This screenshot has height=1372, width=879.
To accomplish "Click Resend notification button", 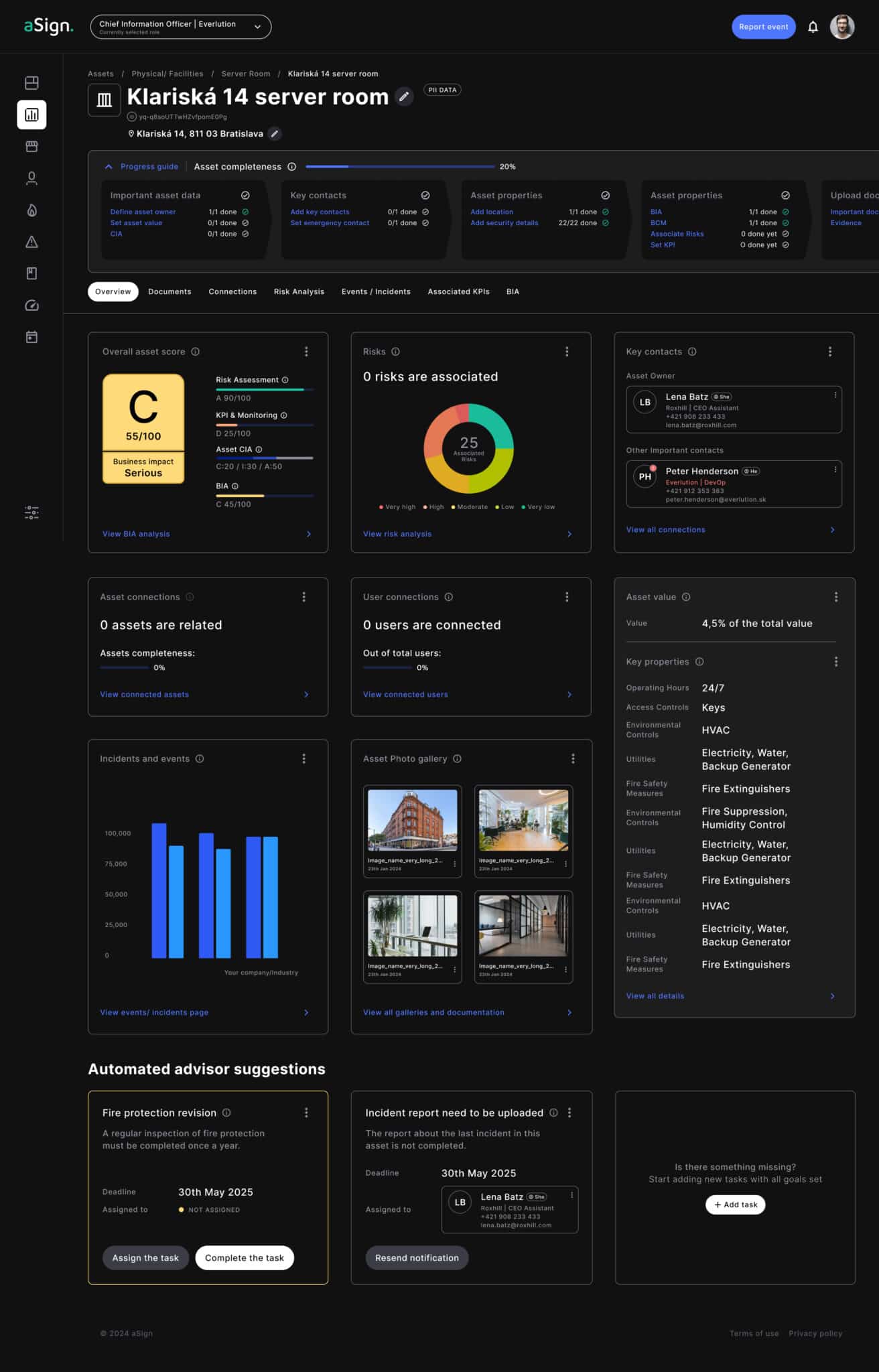I will [x=417, y=1258].
